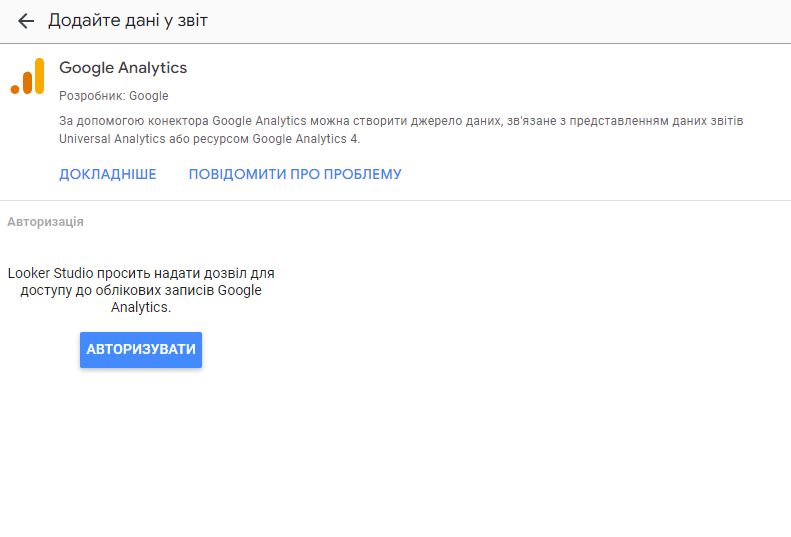Select the Google Analytics connector heading
791x537 pixels.
(x=123, y=68)
